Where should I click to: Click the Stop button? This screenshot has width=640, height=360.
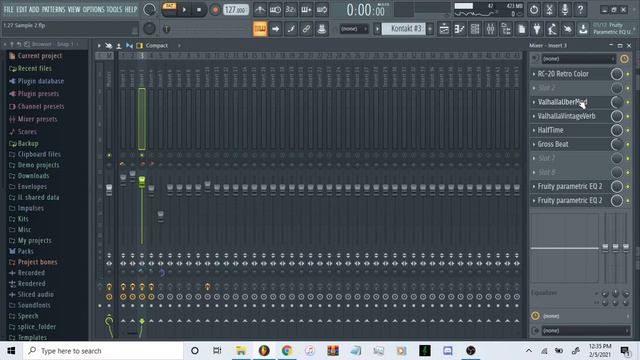[x=199, y=9]
